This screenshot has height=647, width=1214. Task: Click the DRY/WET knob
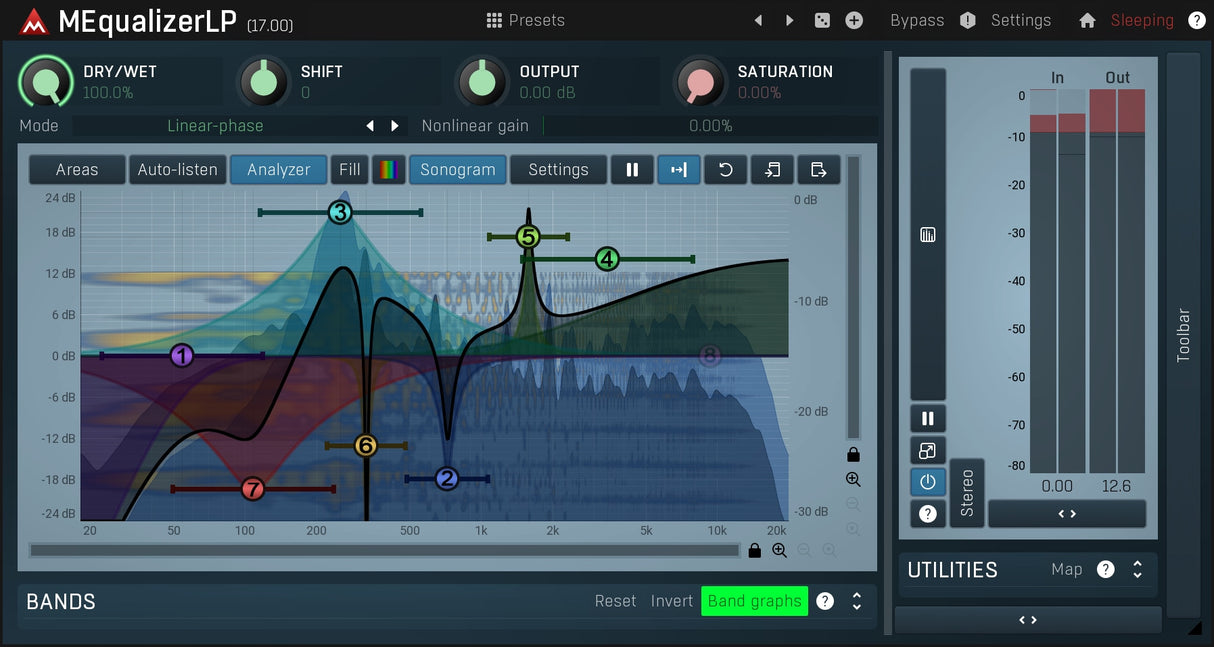click(x=45, y=83)
